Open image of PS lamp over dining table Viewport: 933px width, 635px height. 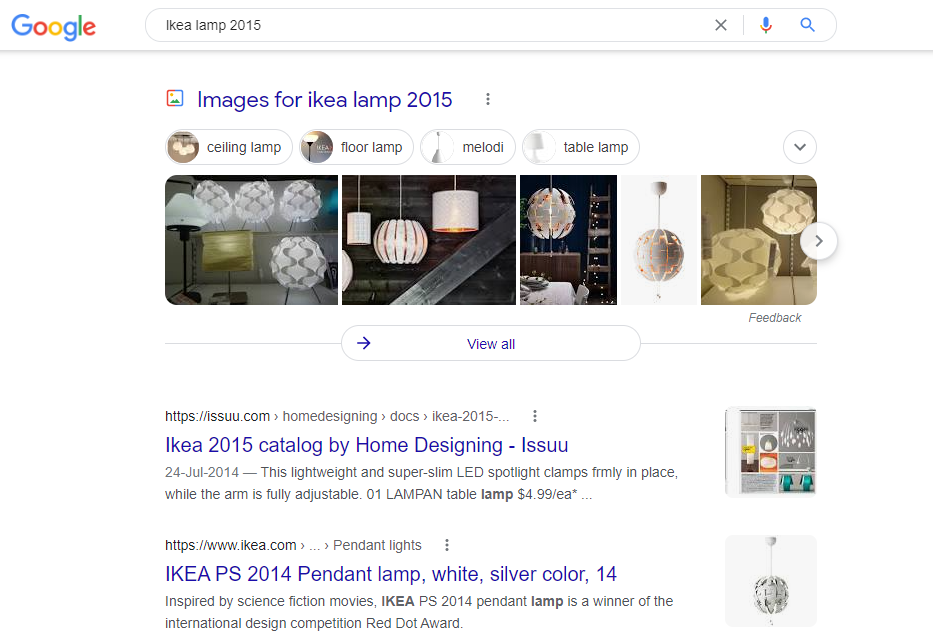point(568,240)
